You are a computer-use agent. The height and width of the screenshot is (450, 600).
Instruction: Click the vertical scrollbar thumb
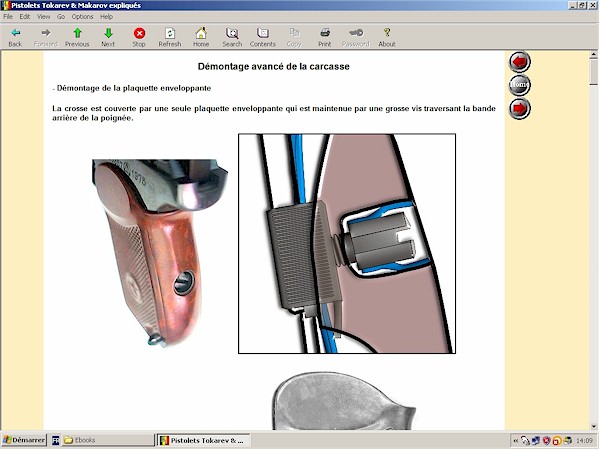coord(594,72)
